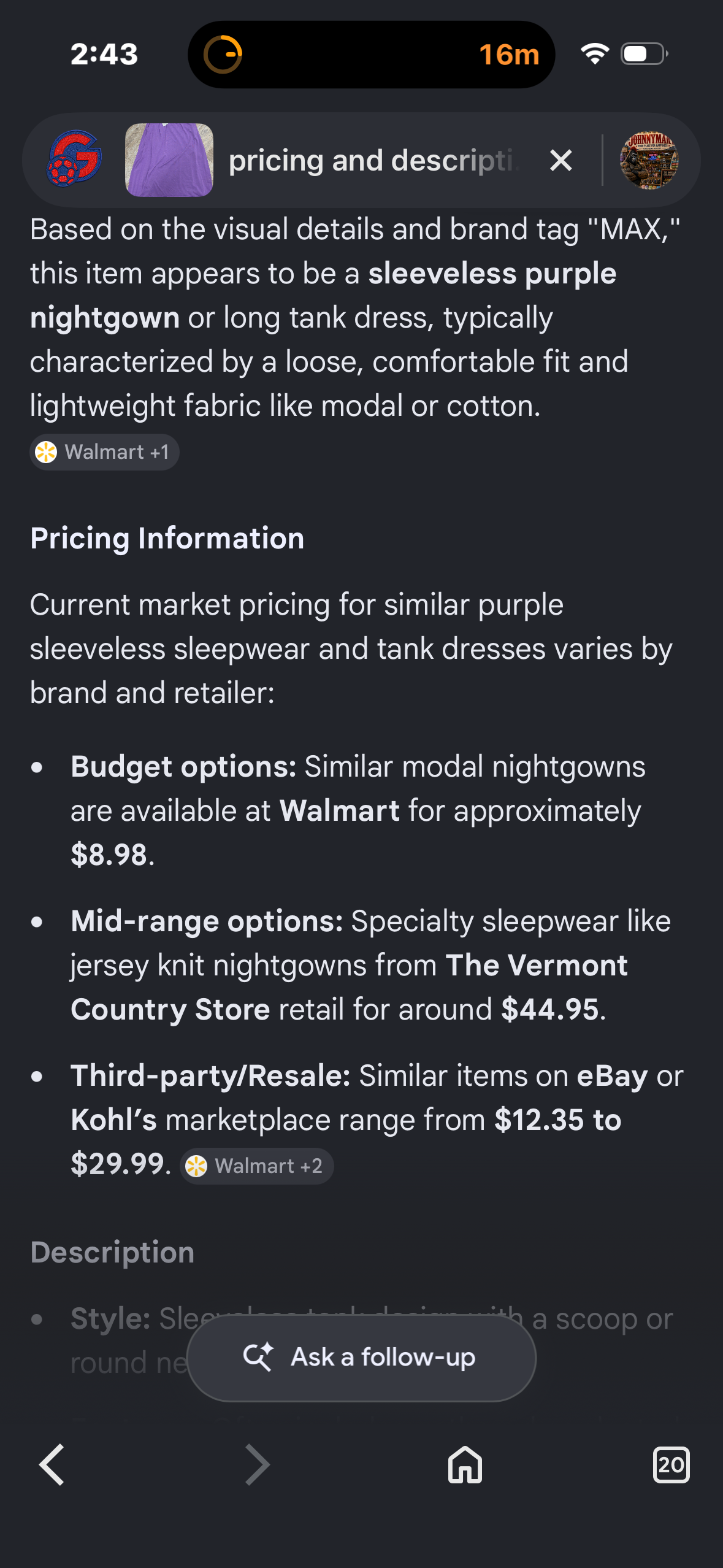
Task: Tap the follow-up sparkle search icon
Action: click(258, 1357)
